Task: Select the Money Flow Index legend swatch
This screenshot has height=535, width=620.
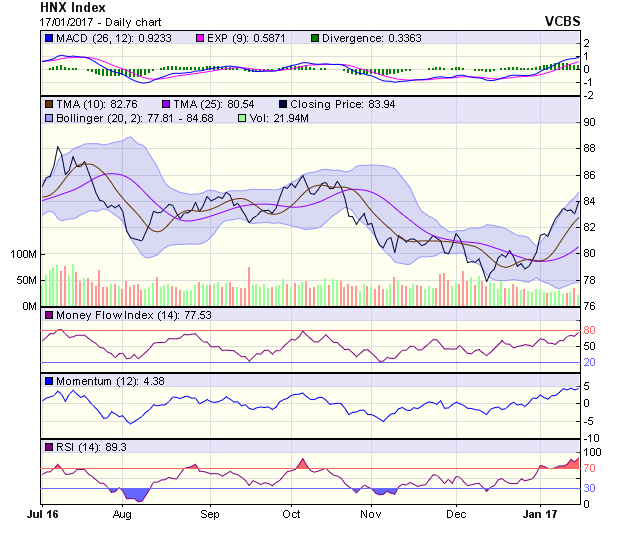Action: pyautogui.click(x=49, y=316)
